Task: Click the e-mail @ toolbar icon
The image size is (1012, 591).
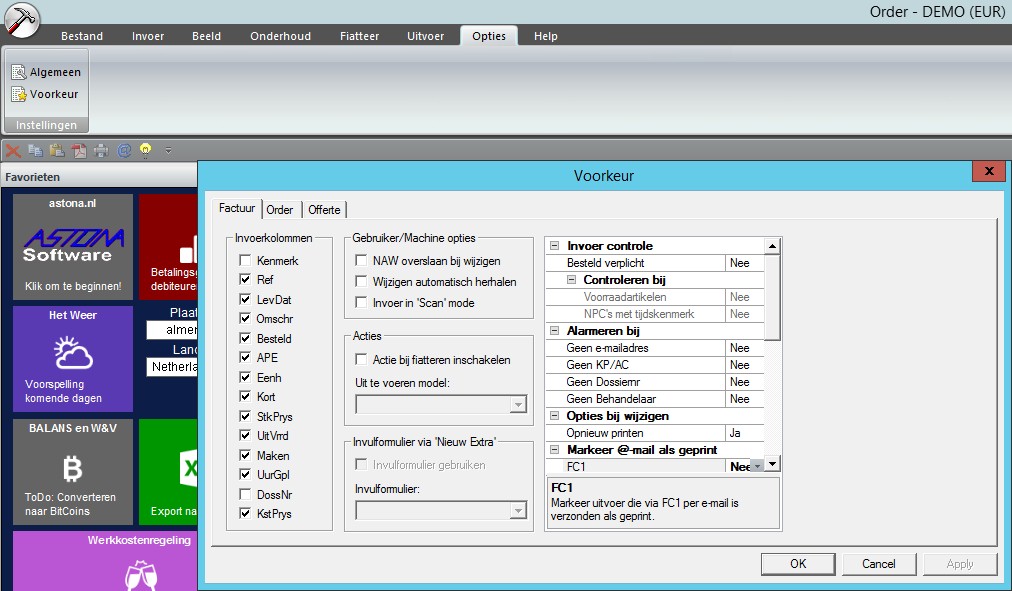Action: (x=124, y=151)
